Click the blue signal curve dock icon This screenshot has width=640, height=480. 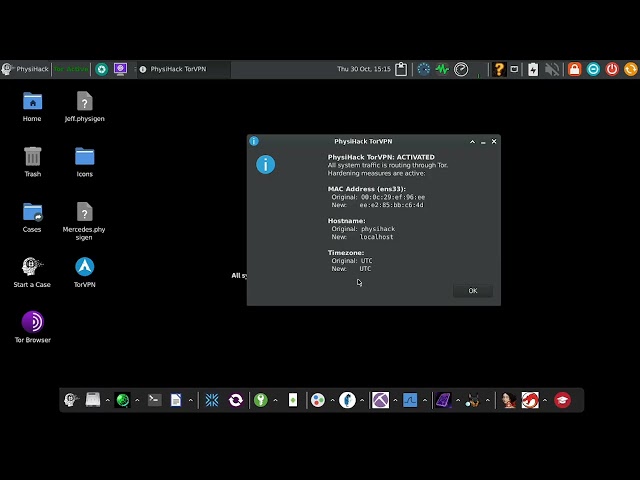pyautogui.click(x=410, y=400)
